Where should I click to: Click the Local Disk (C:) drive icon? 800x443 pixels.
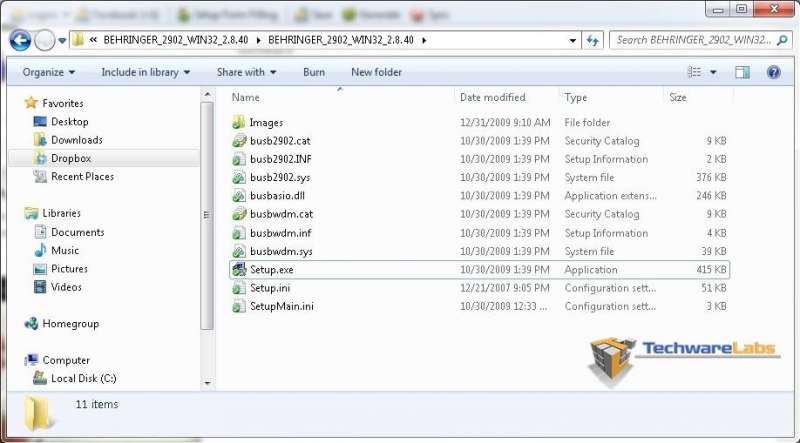40,378
